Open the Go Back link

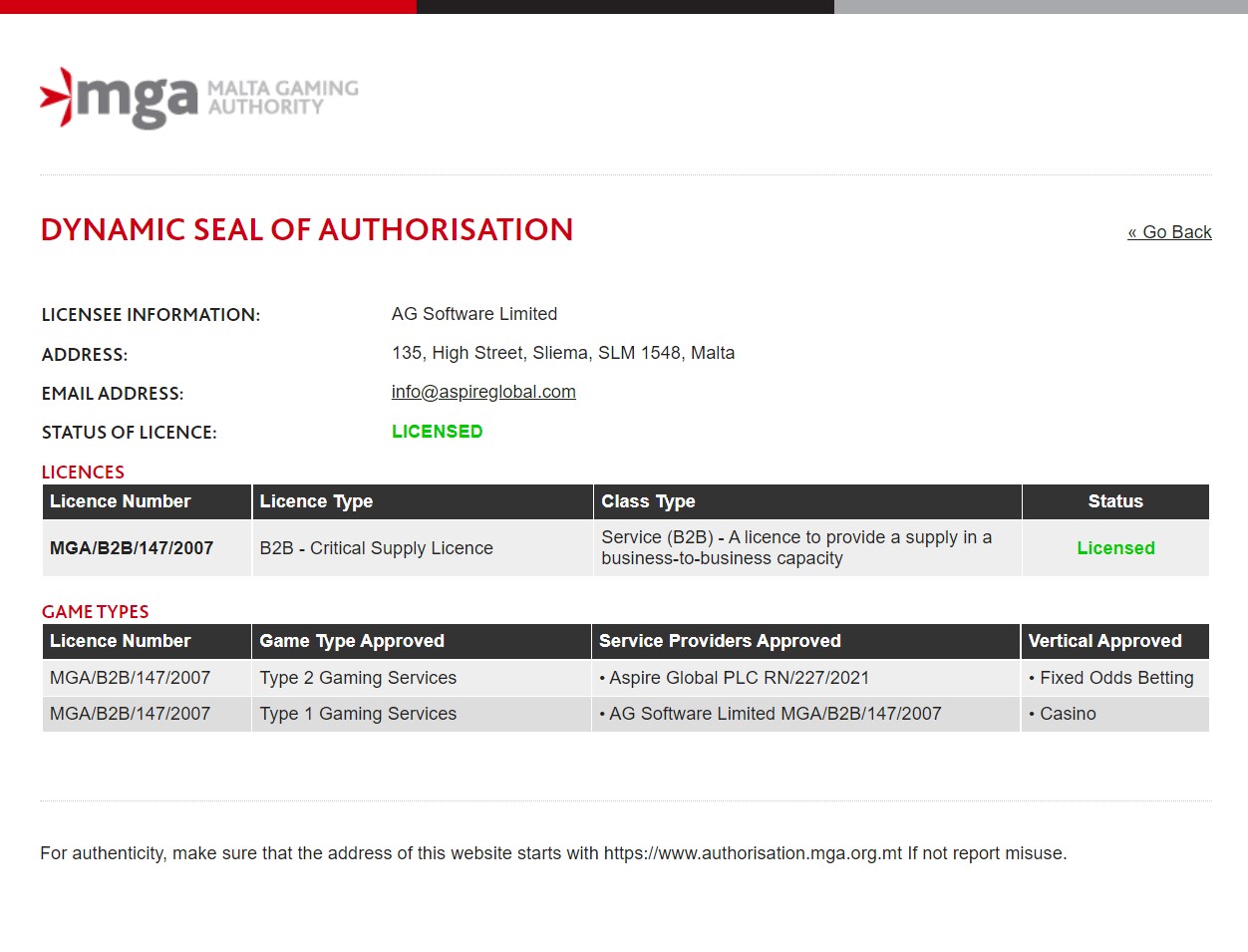tap(1169, 232)
